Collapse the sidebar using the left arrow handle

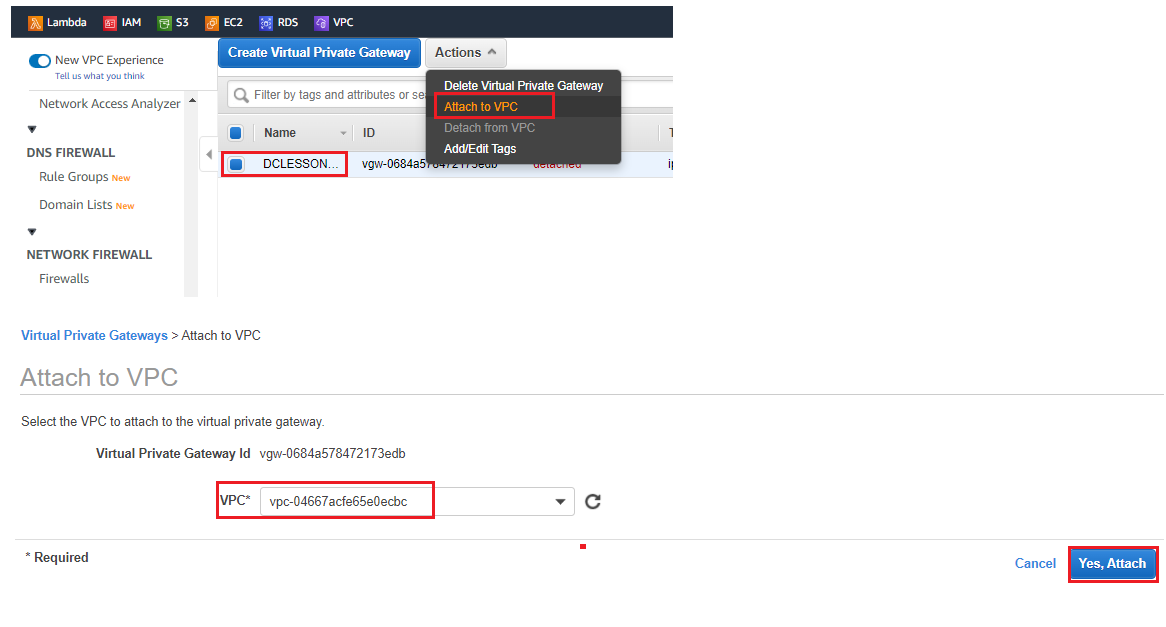tap(209, 155)
